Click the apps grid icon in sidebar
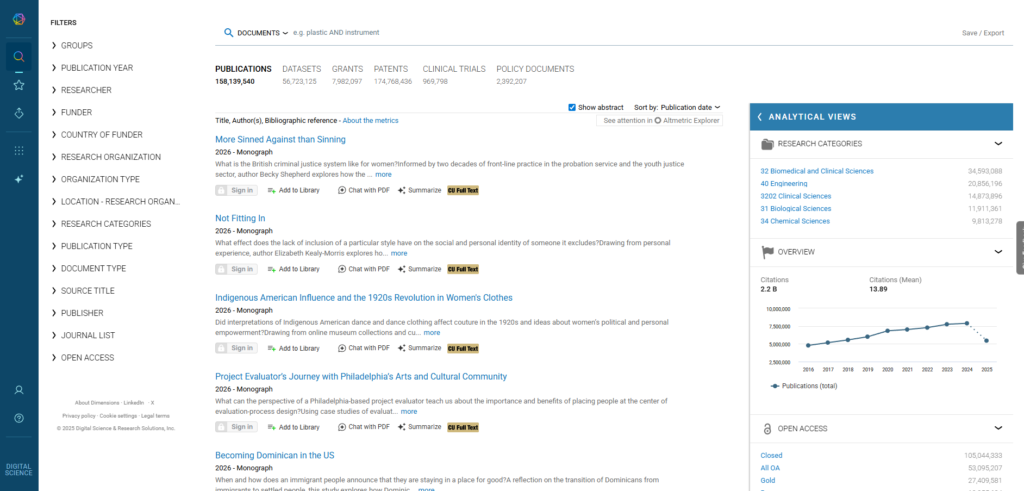 19,150
